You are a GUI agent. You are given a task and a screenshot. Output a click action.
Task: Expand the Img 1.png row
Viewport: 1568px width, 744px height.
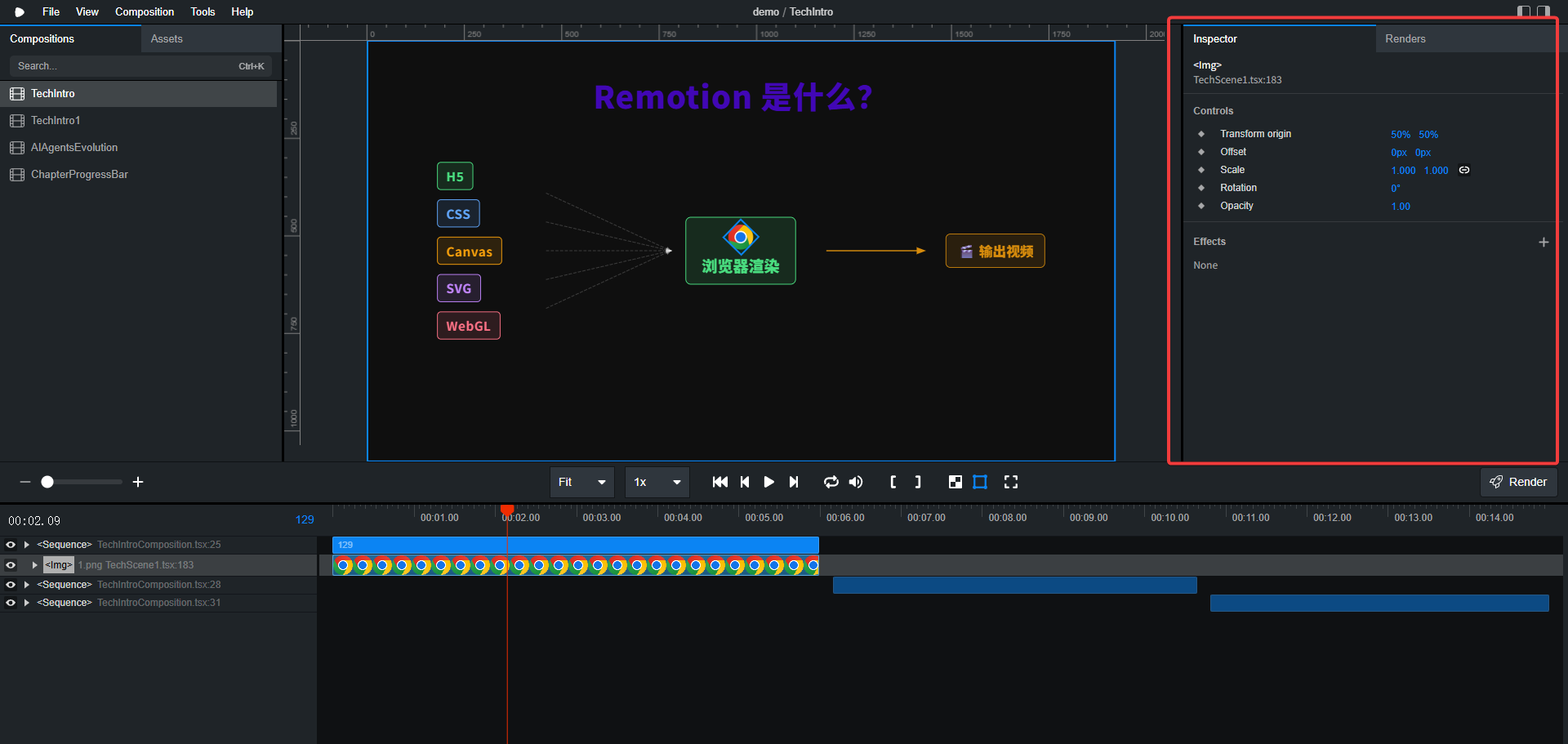pyautogui.click(x=34, y=565)
